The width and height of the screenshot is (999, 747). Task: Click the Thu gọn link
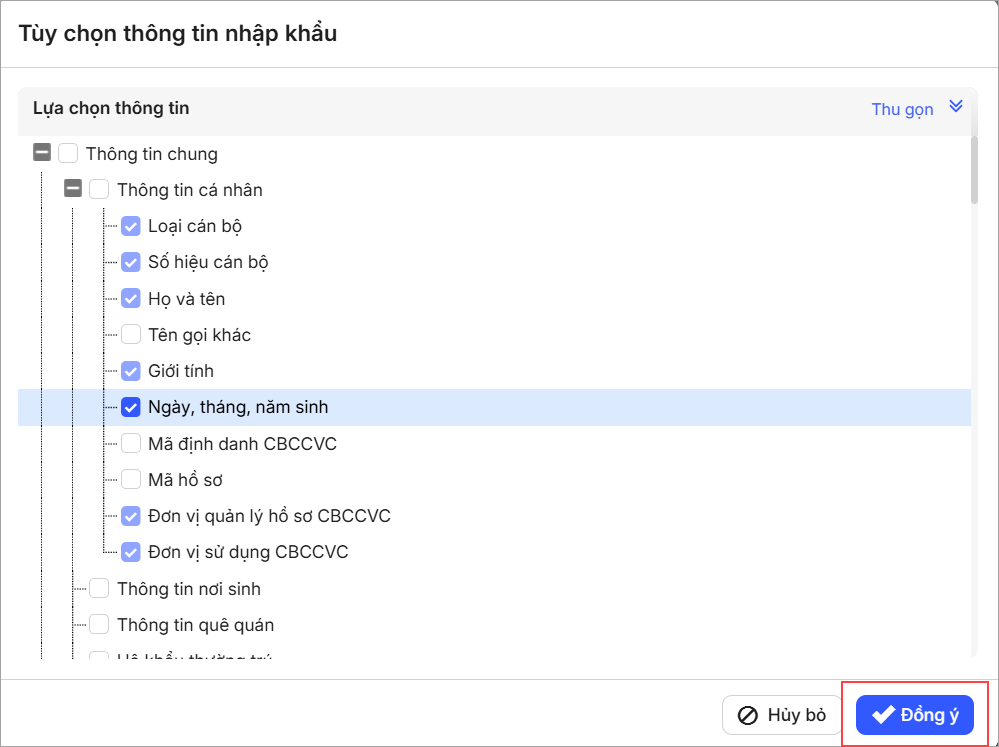(902, 109)
